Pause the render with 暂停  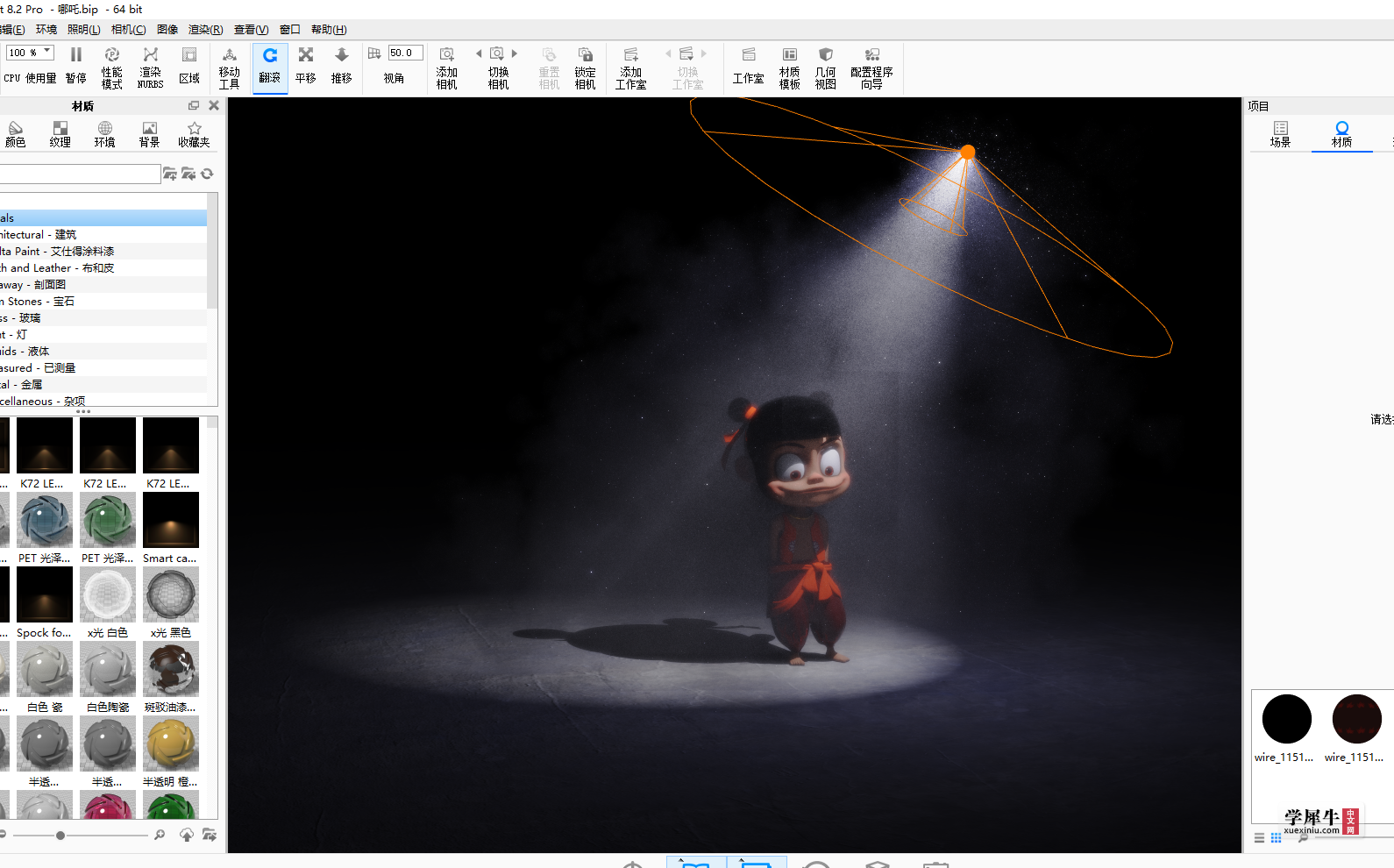coord(76,67)
